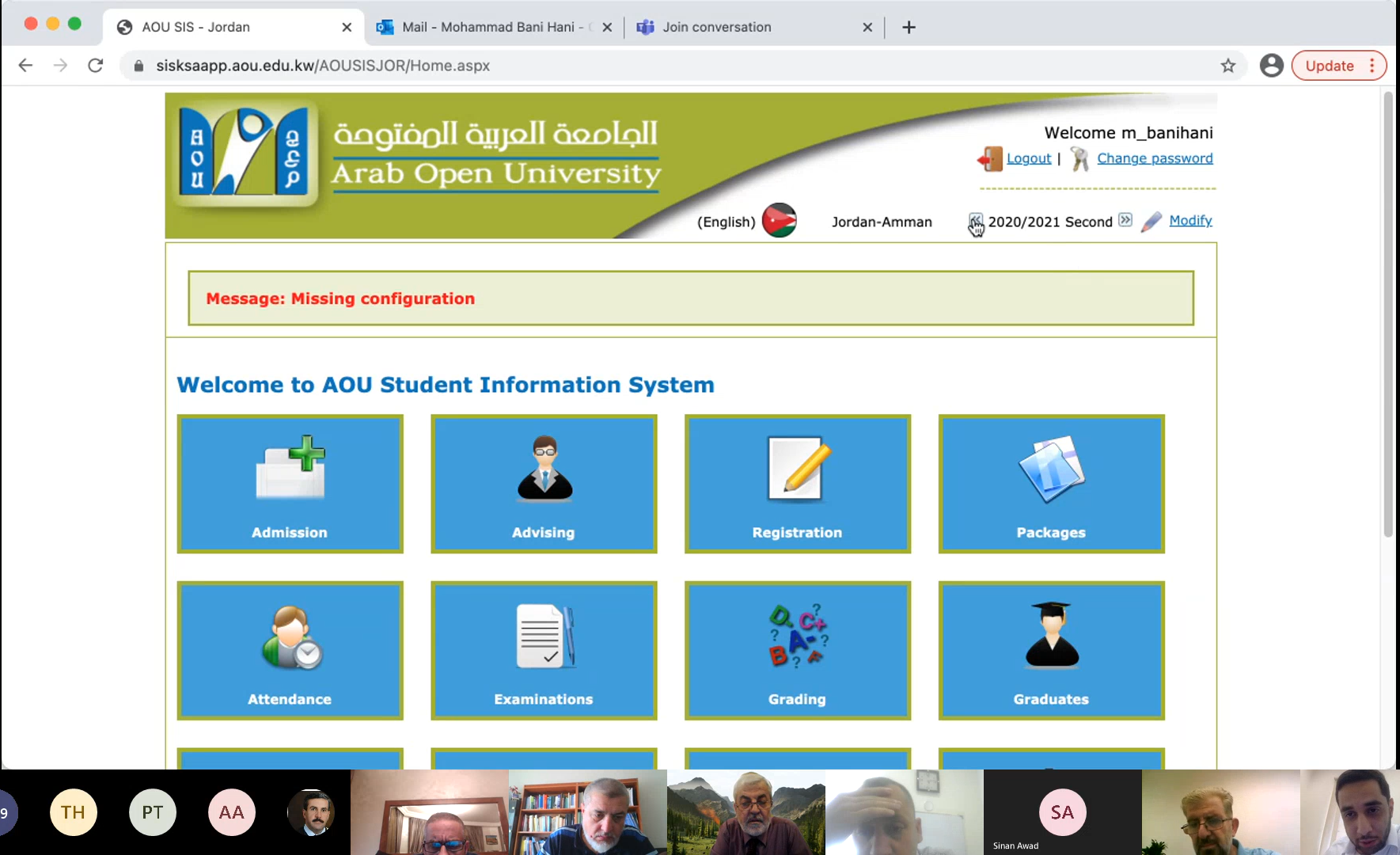
Task: Open the Advising module tile
Action: click(x=544, y=484)
